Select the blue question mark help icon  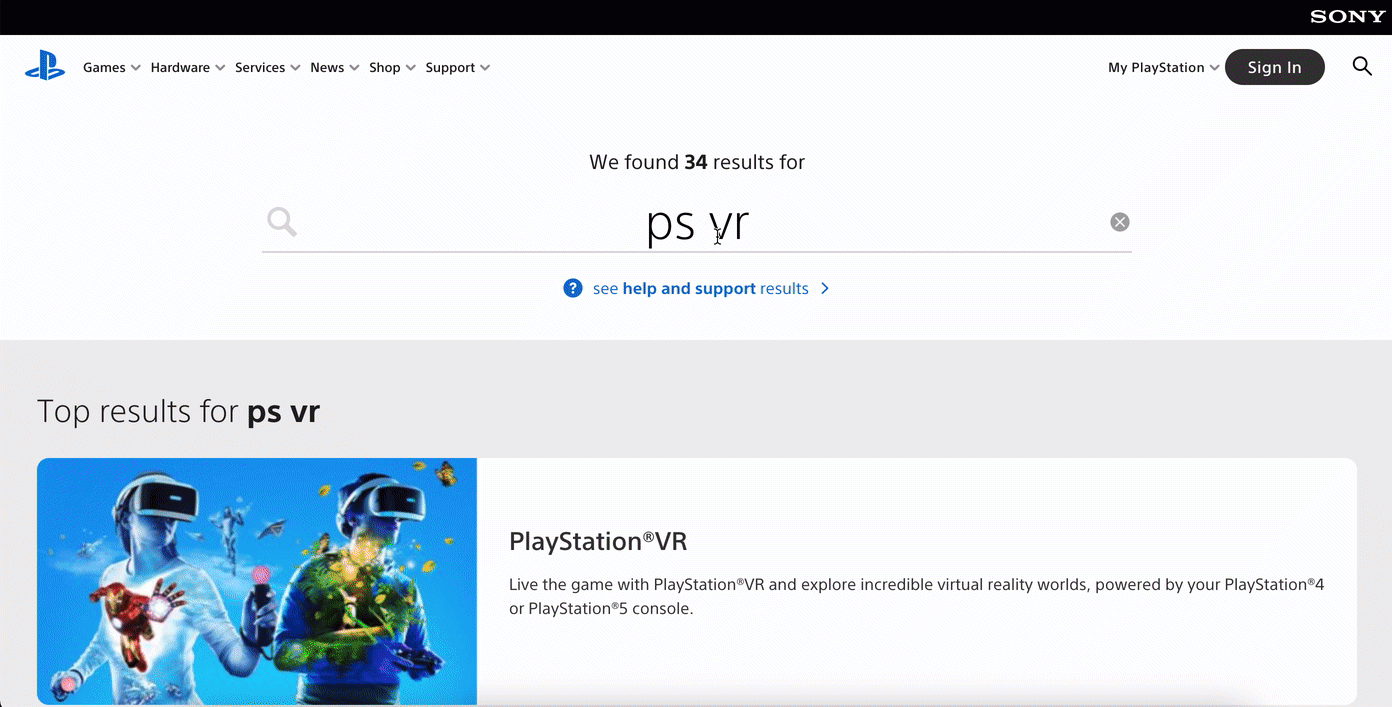click(x=573, y=288)
